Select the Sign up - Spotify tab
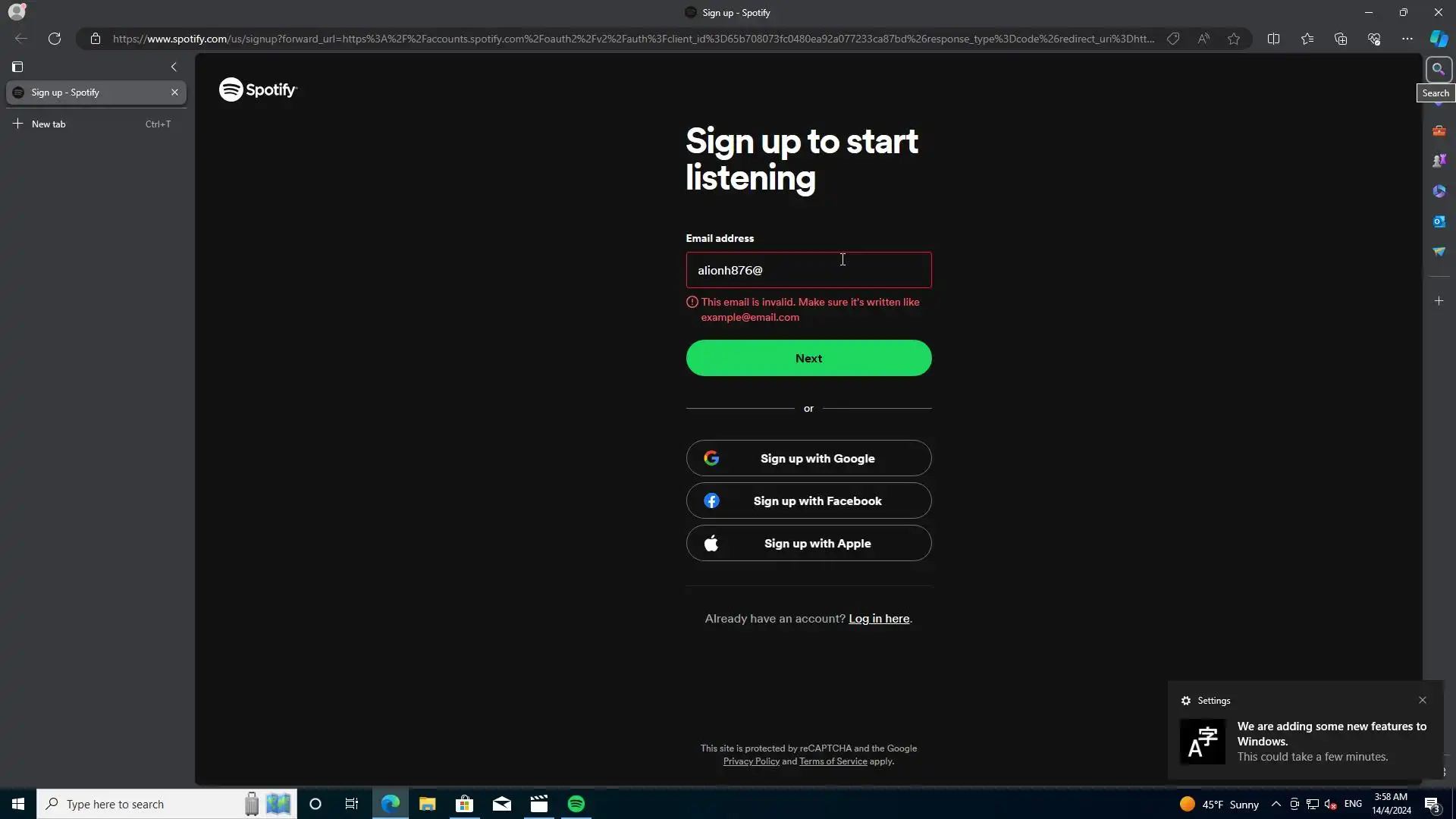This screenshot has height=819, width=1456. [91, 93]
